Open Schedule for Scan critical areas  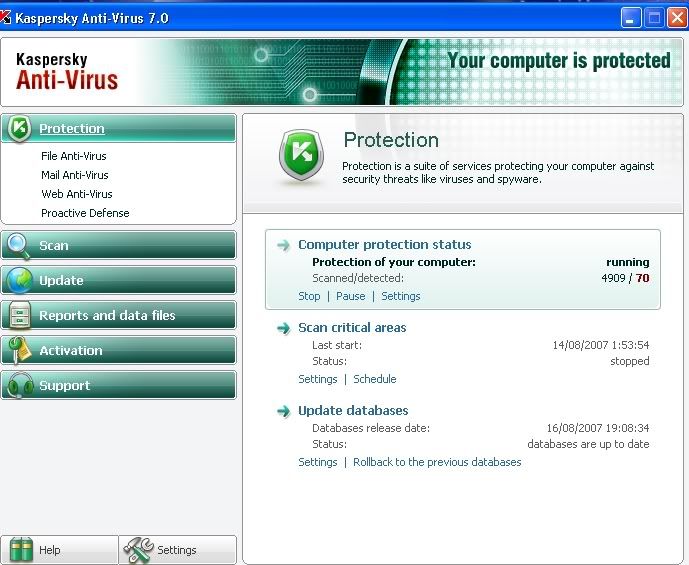(x=375, y=379)
